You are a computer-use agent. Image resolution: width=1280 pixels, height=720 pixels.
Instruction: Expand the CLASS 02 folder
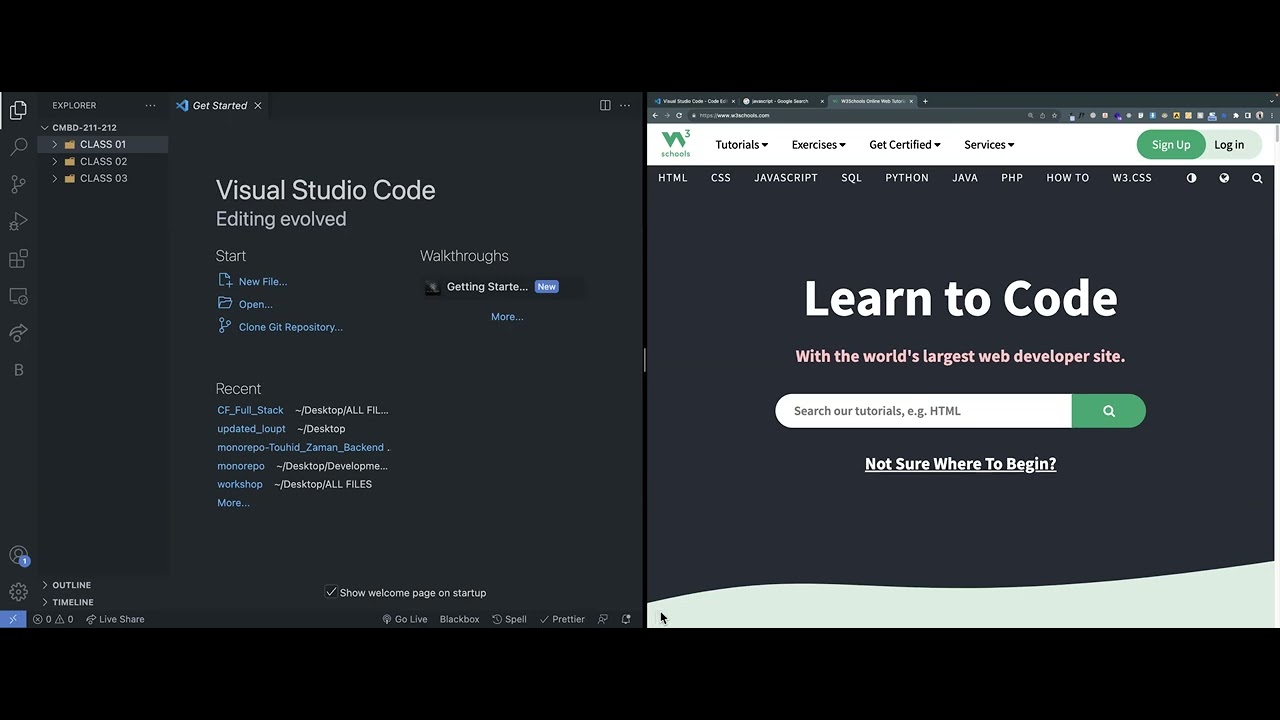pyautogui.click(x=103, y=161)
